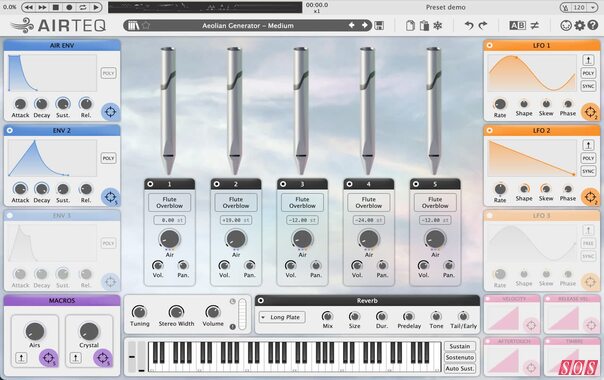The image size is (604, 380).
Task: Click the Stereo Width knob
Action: coord(176,312)
